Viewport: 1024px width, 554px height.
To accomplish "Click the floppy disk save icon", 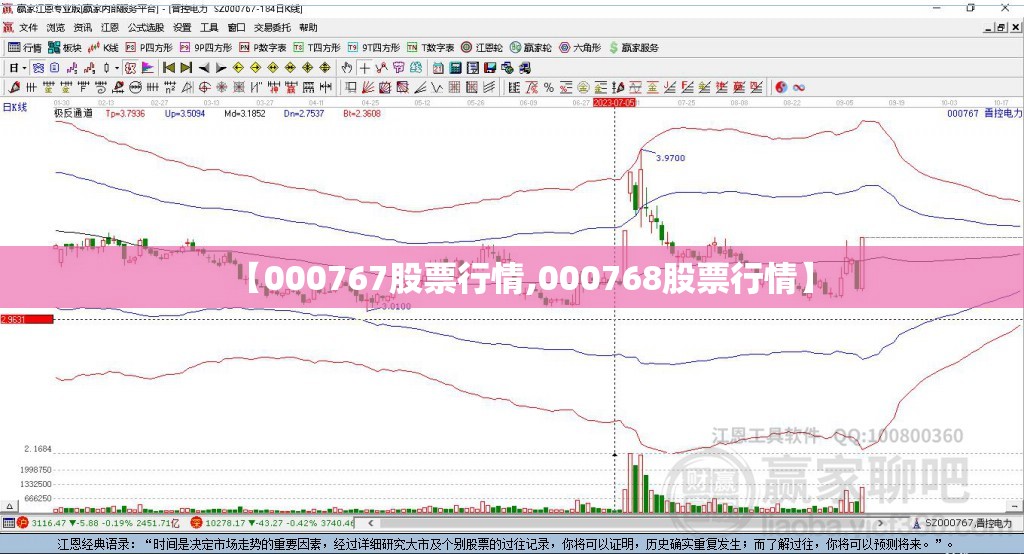I will 490,68.
